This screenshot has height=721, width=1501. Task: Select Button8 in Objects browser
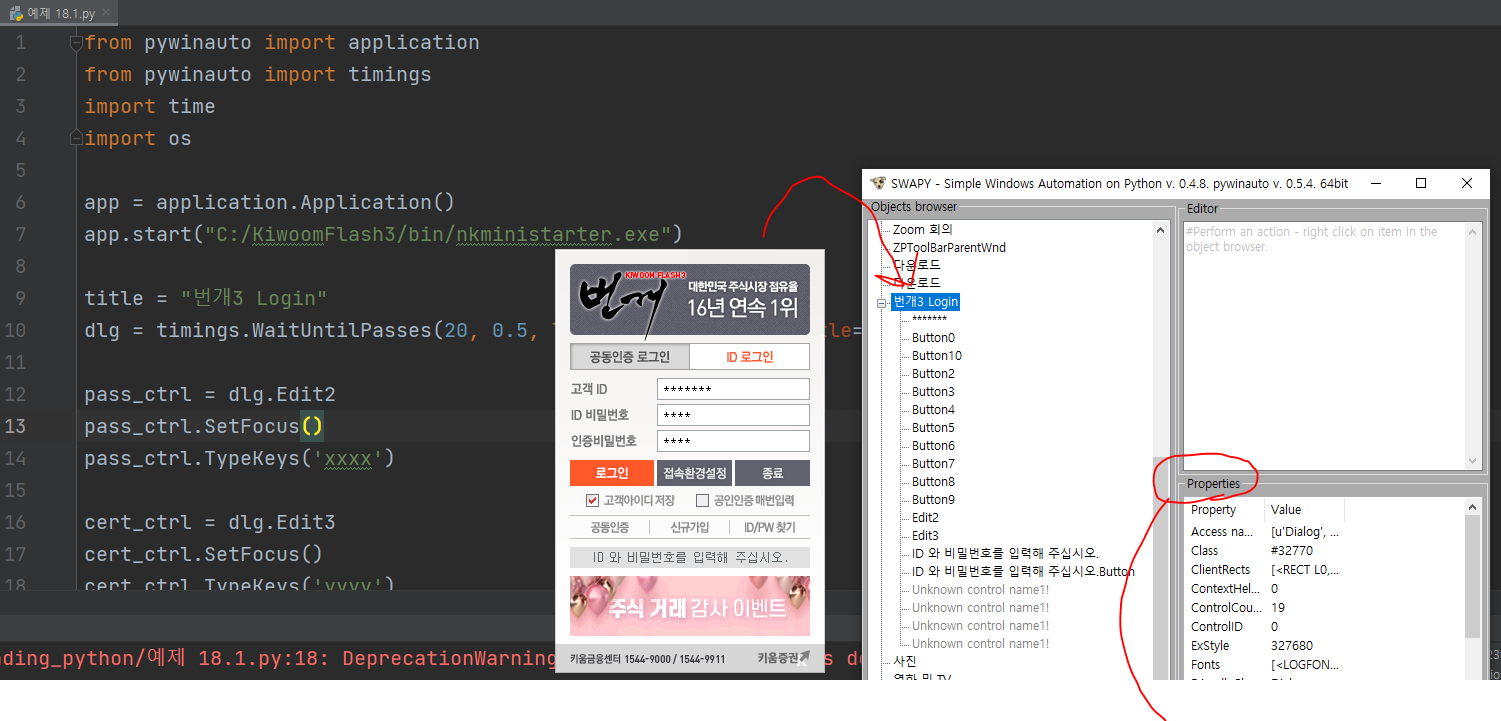[x=933, y=482]
